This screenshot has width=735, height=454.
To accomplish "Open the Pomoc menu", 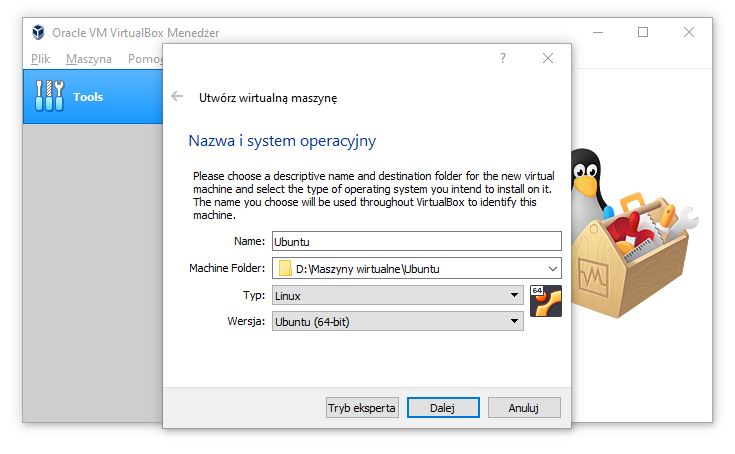I will (x=145, y=59).
